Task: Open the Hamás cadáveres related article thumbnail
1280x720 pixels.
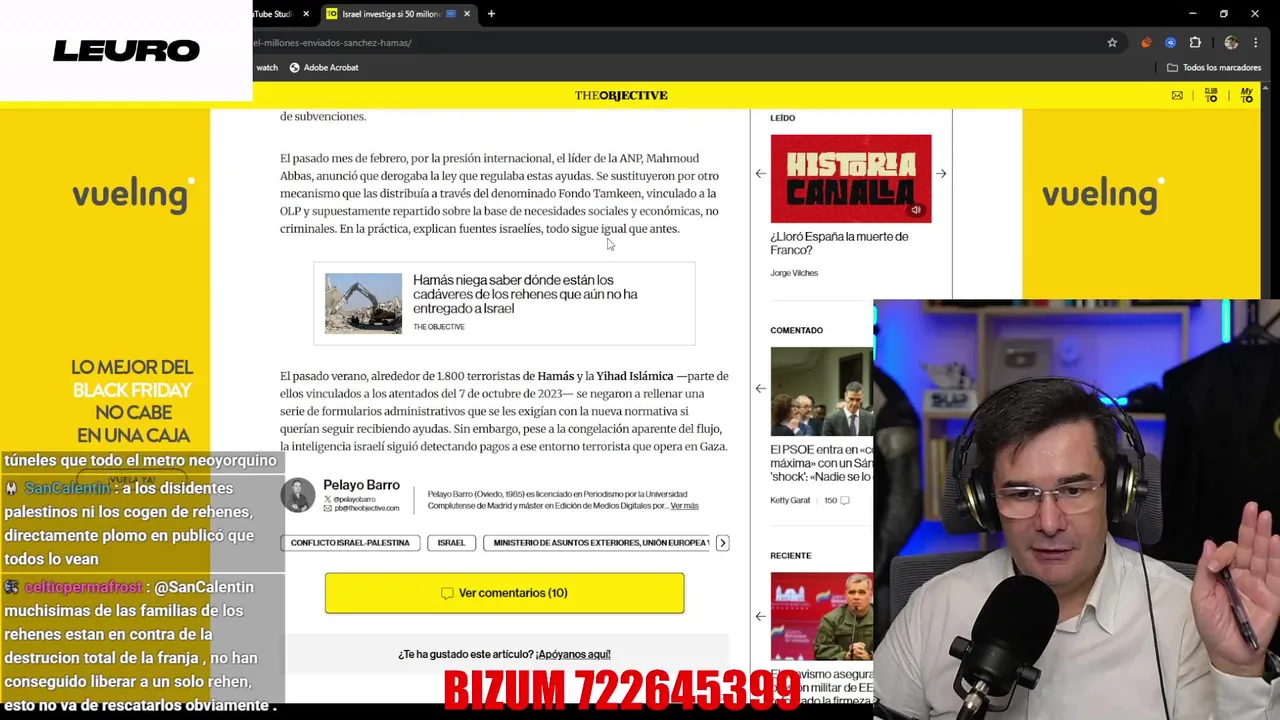Action: click(x=363, y=303)
